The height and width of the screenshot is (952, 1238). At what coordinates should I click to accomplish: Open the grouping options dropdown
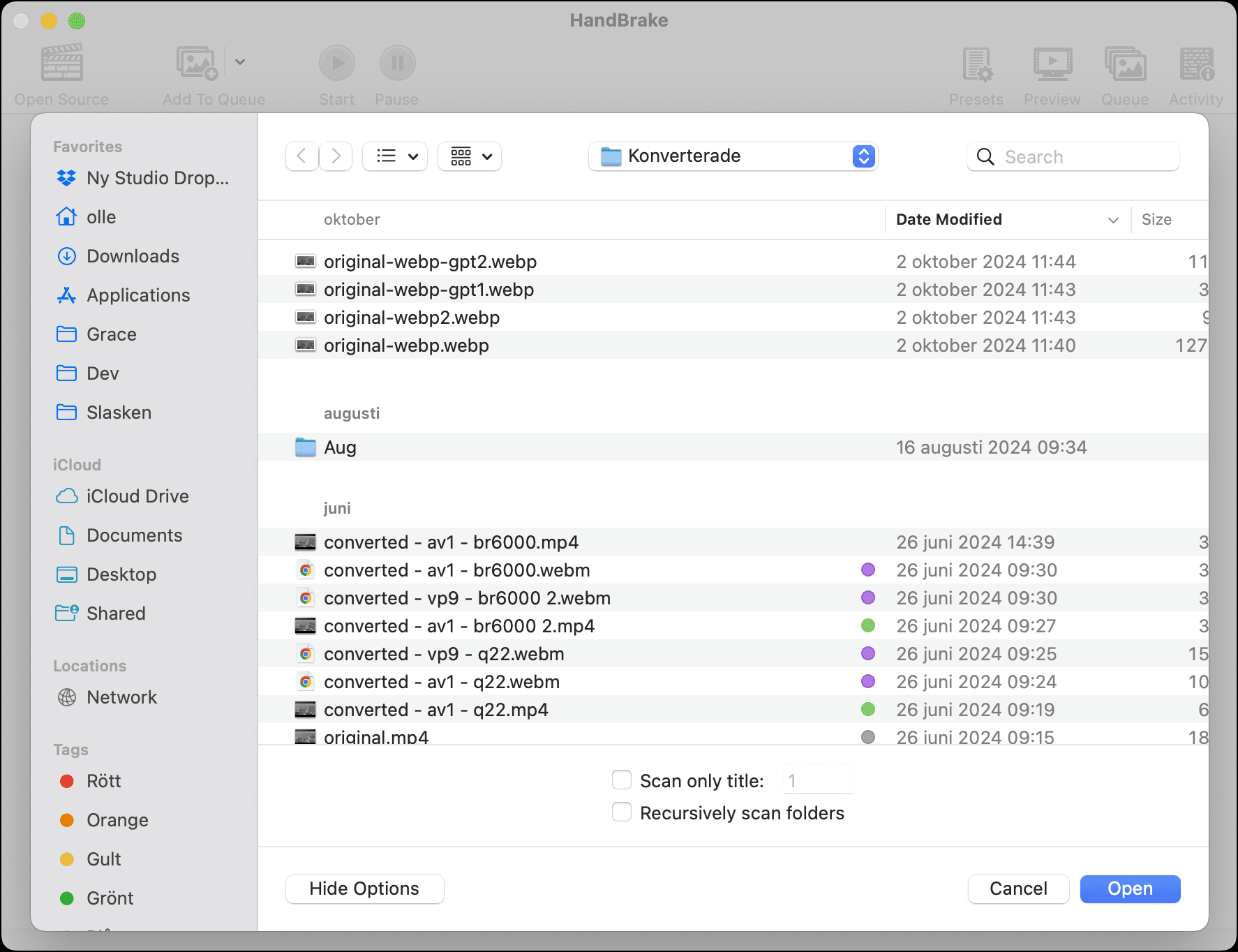click(x=470, y=156)
